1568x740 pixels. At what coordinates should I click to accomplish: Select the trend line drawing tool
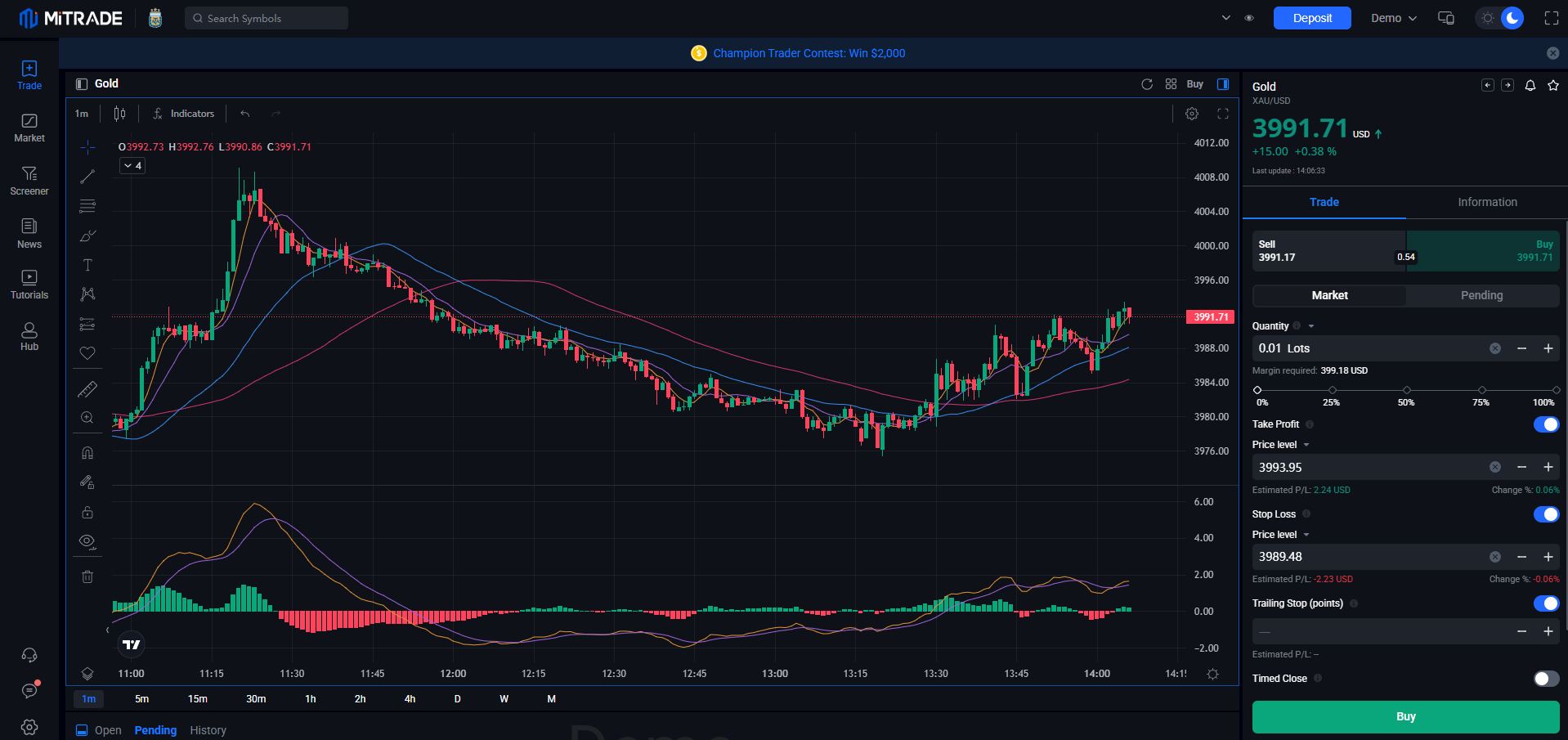tap(87, 177)
